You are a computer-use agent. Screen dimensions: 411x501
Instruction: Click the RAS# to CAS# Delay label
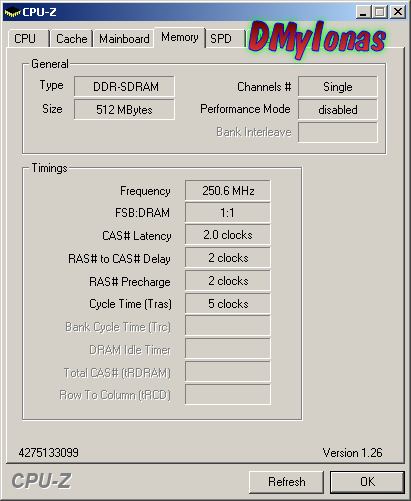[x=119, y=259]
